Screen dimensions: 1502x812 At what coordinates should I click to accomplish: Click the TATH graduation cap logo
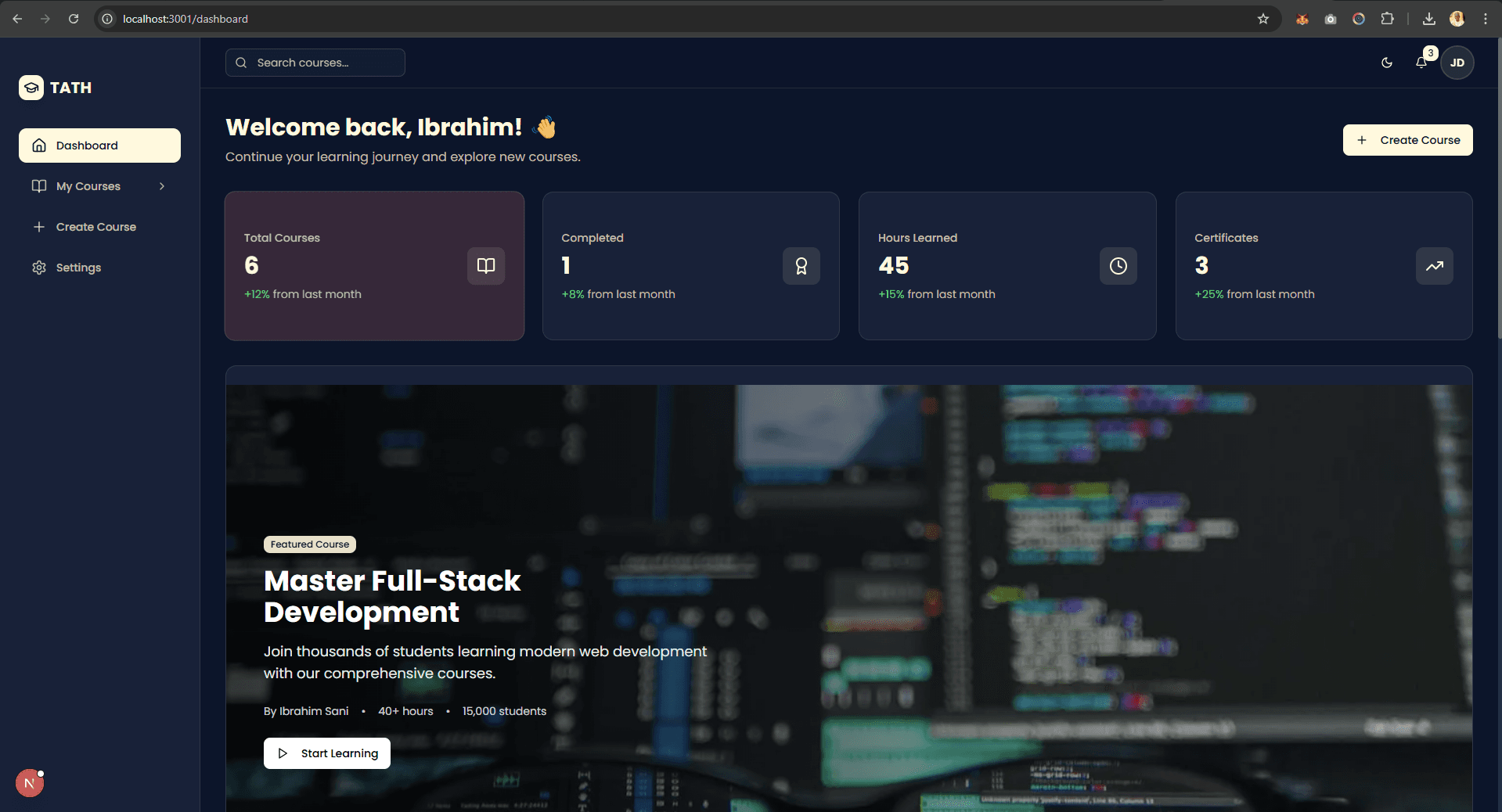coord(31,88)
